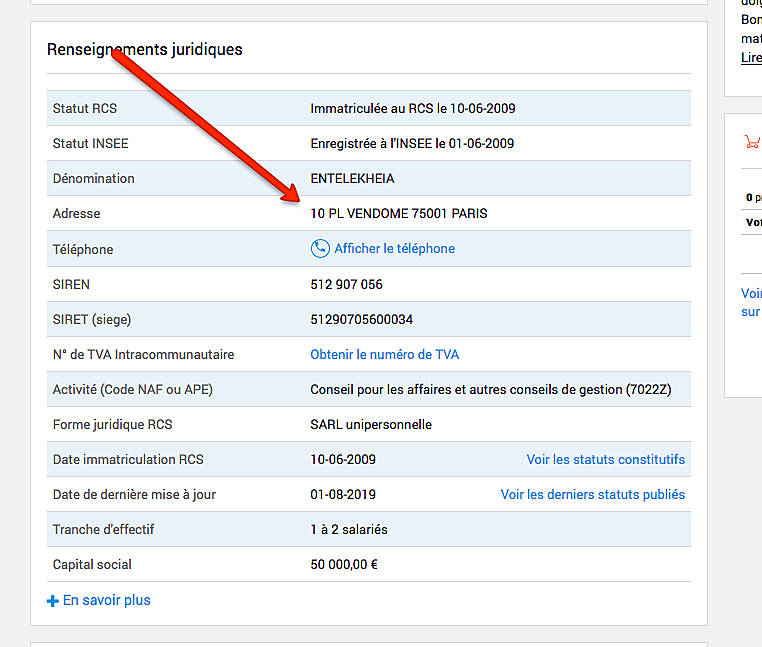This screenshot has height=647, width=762.
Task: Expand En savoir plus
Action: tap(106, 600)
